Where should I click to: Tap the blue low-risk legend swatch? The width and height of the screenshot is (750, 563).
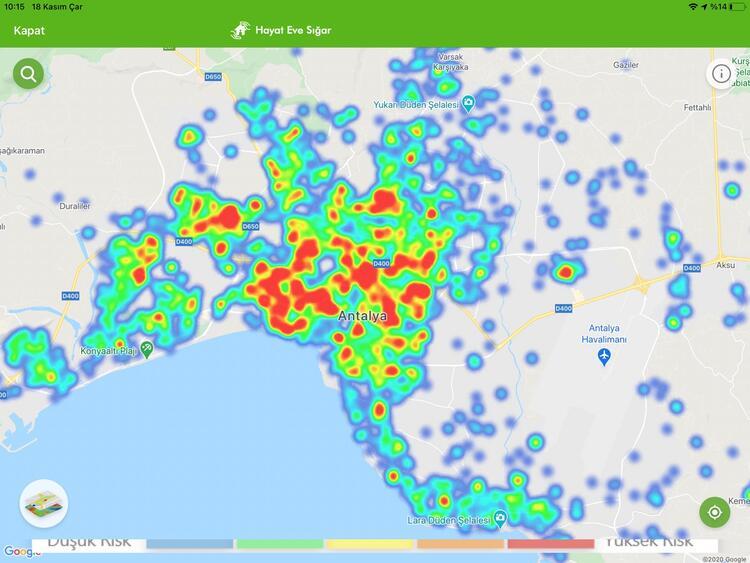[x=190, y=544]
